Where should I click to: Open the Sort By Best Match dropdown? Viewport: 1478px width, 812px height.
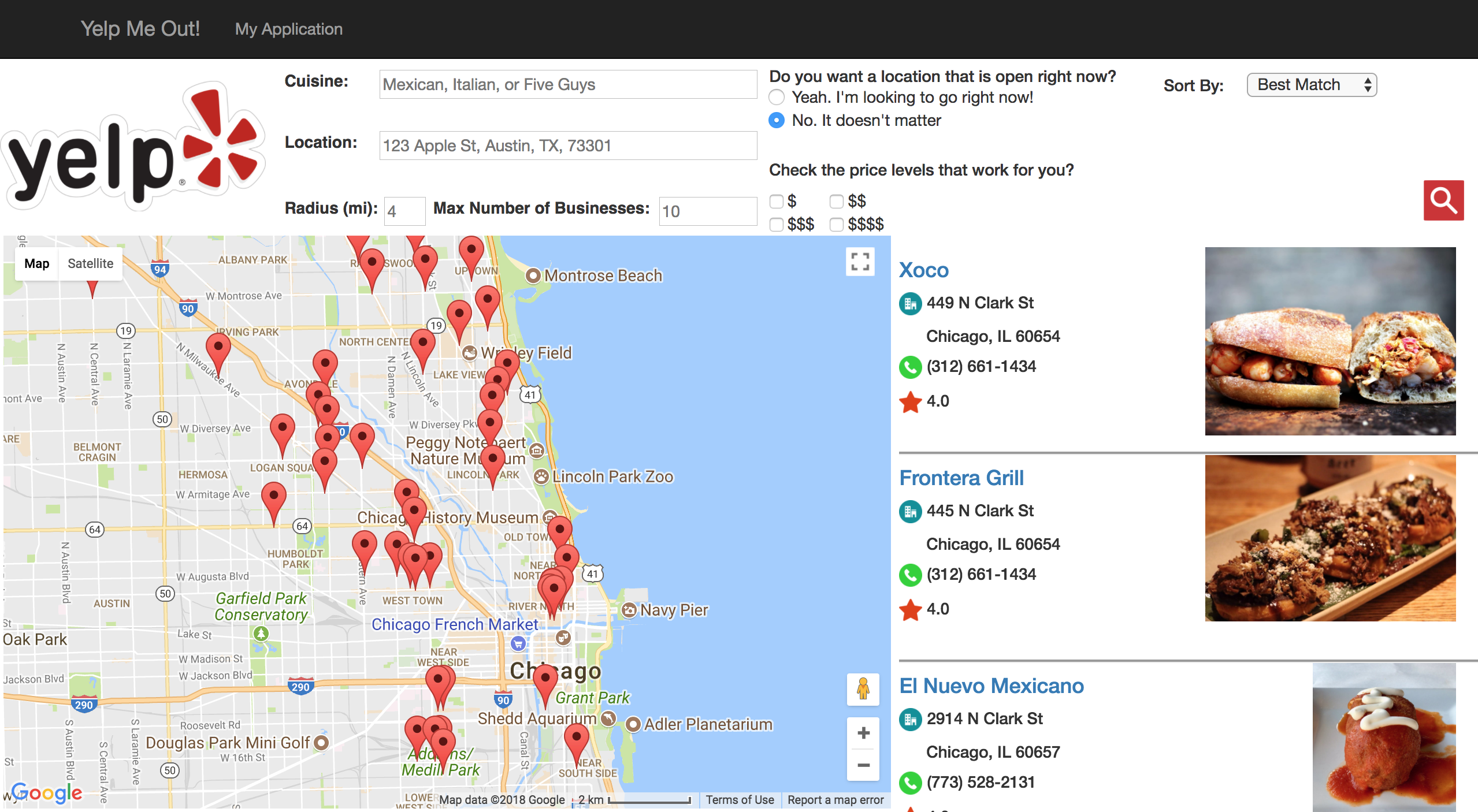click(x=1311, y=85)
